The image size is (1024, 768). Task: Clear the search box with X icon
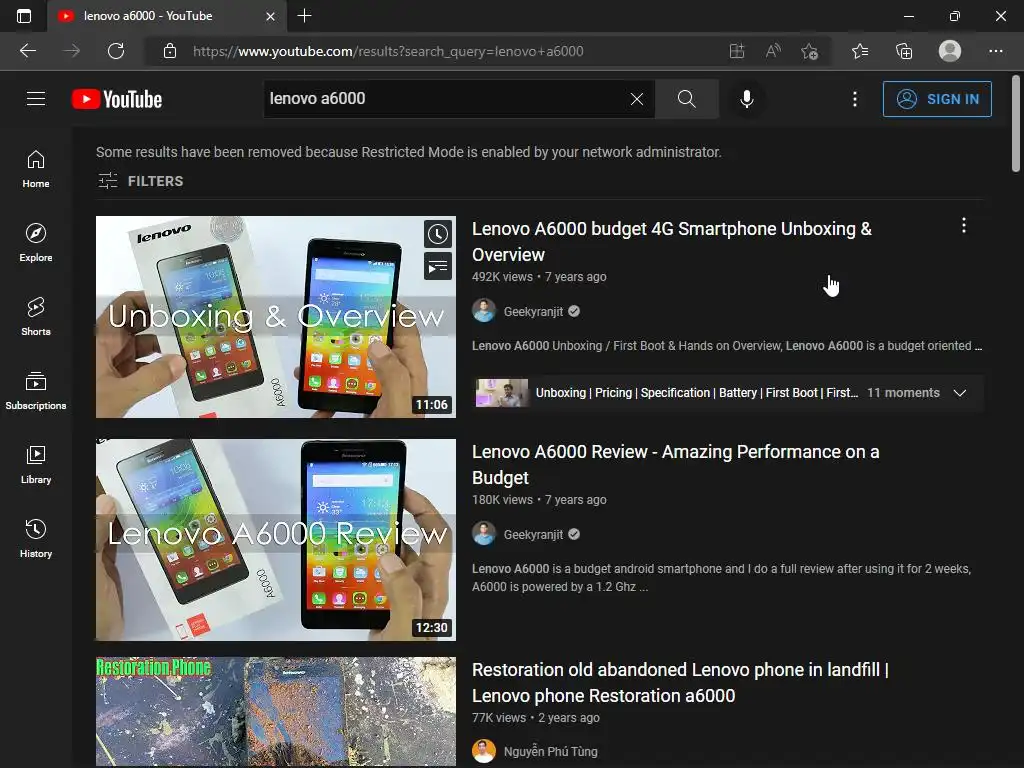[637, 99]
